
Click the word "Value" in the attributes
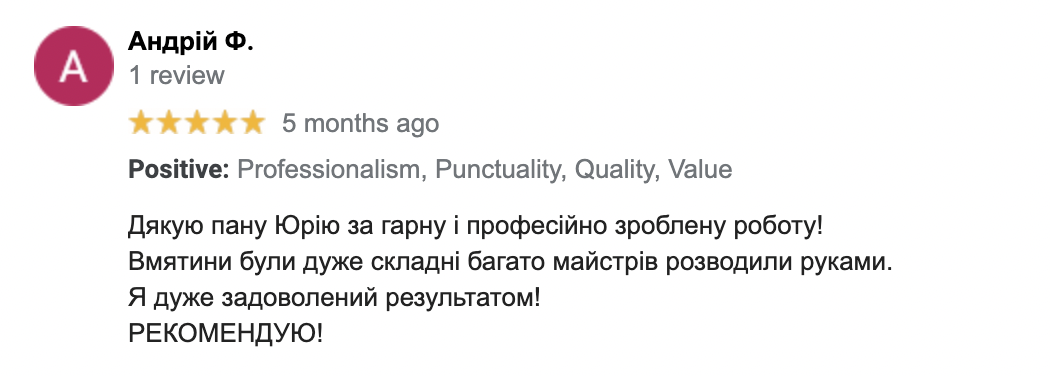coord(699,170)
